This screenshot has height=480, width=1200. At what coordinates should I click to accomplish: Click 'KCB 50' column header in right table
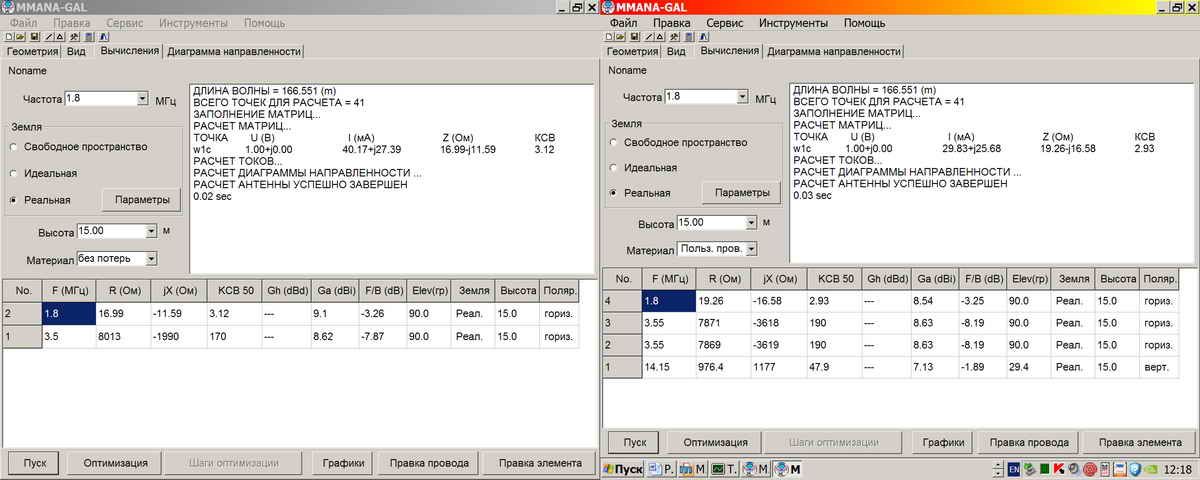(x=829, y=280)
